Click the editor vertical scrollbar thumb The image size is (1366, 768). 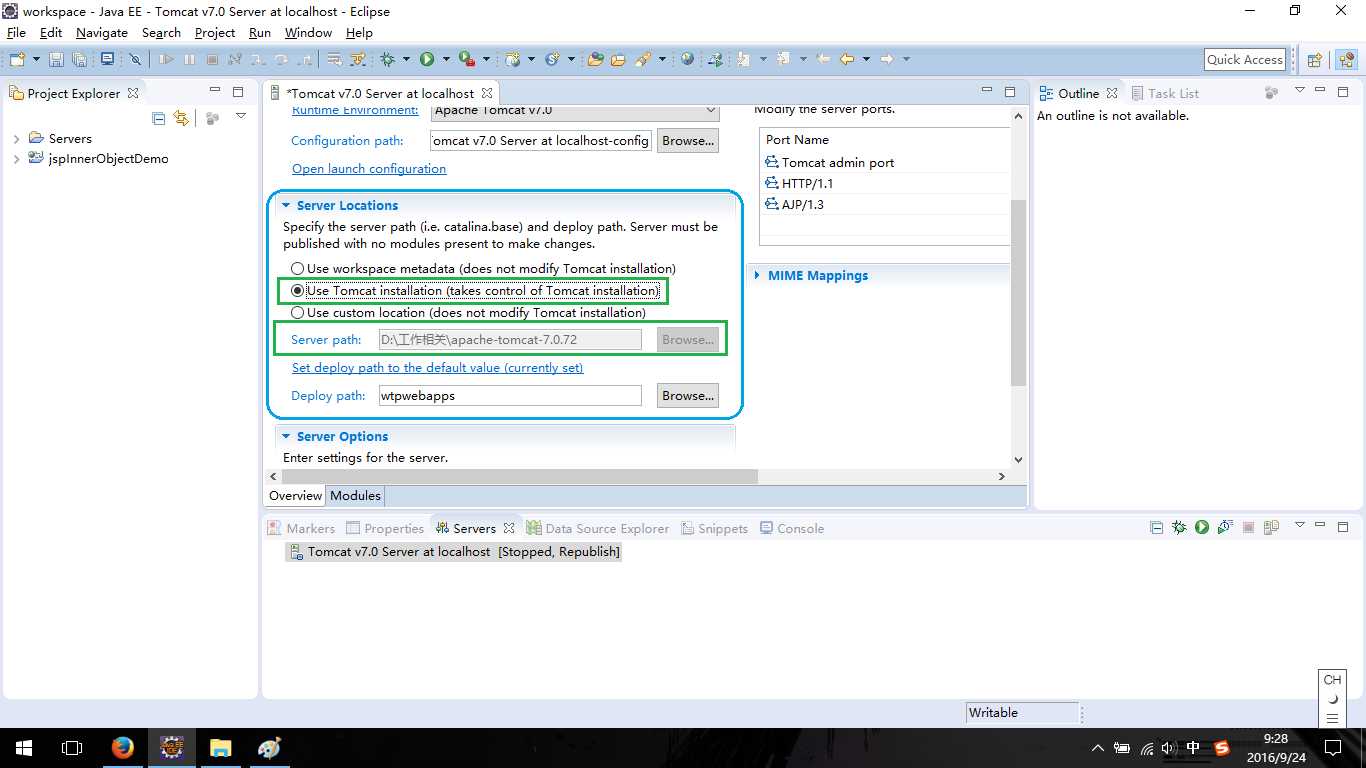point(1018,293)
